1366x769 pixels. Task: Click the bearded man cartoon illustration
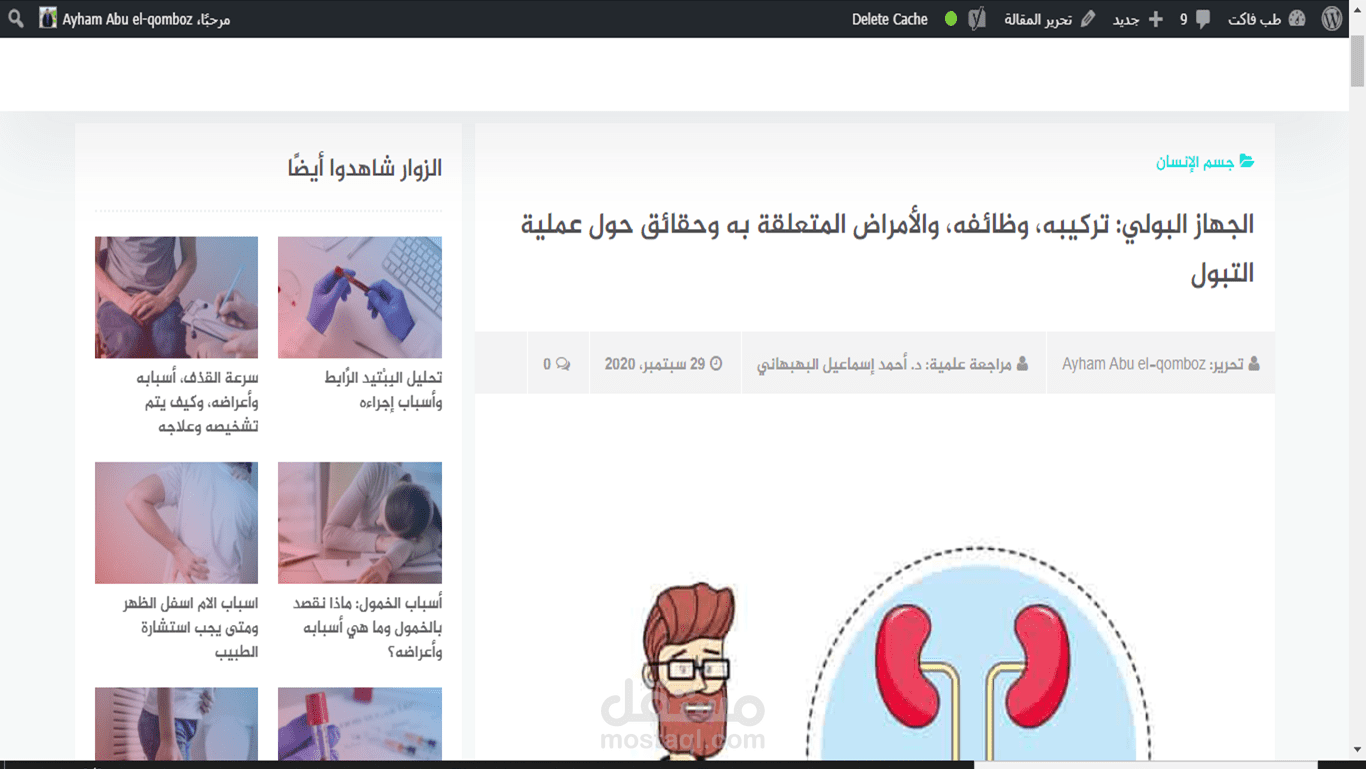tap(689, 672)
